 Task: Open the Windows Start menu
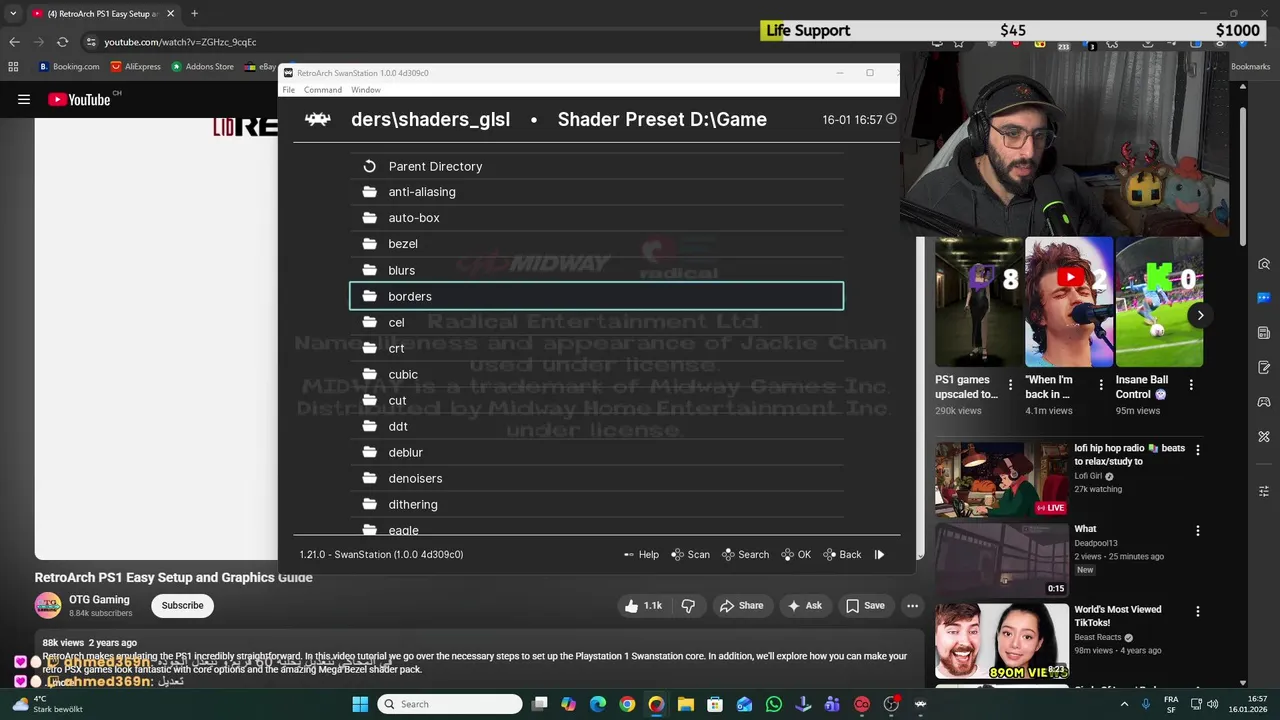tap(360, 704)
